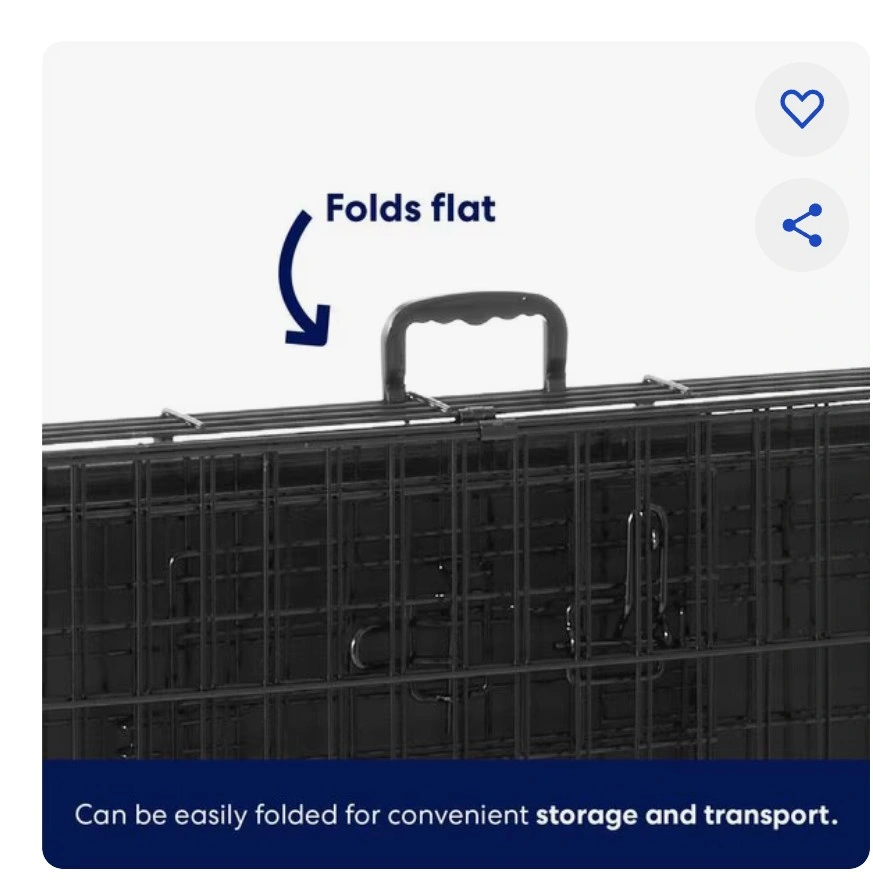Viewport: 873px width, 888px height.
Task: Click the center hinge clip below handle
Action: (487, 420)
